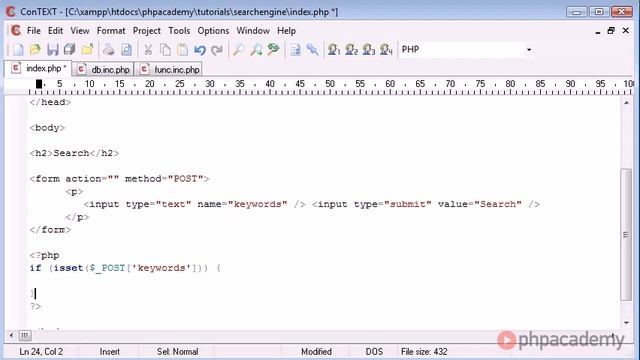Open Print Preview from toolbar
This screenshot has height=360, width=640.
tap(127, 50)
